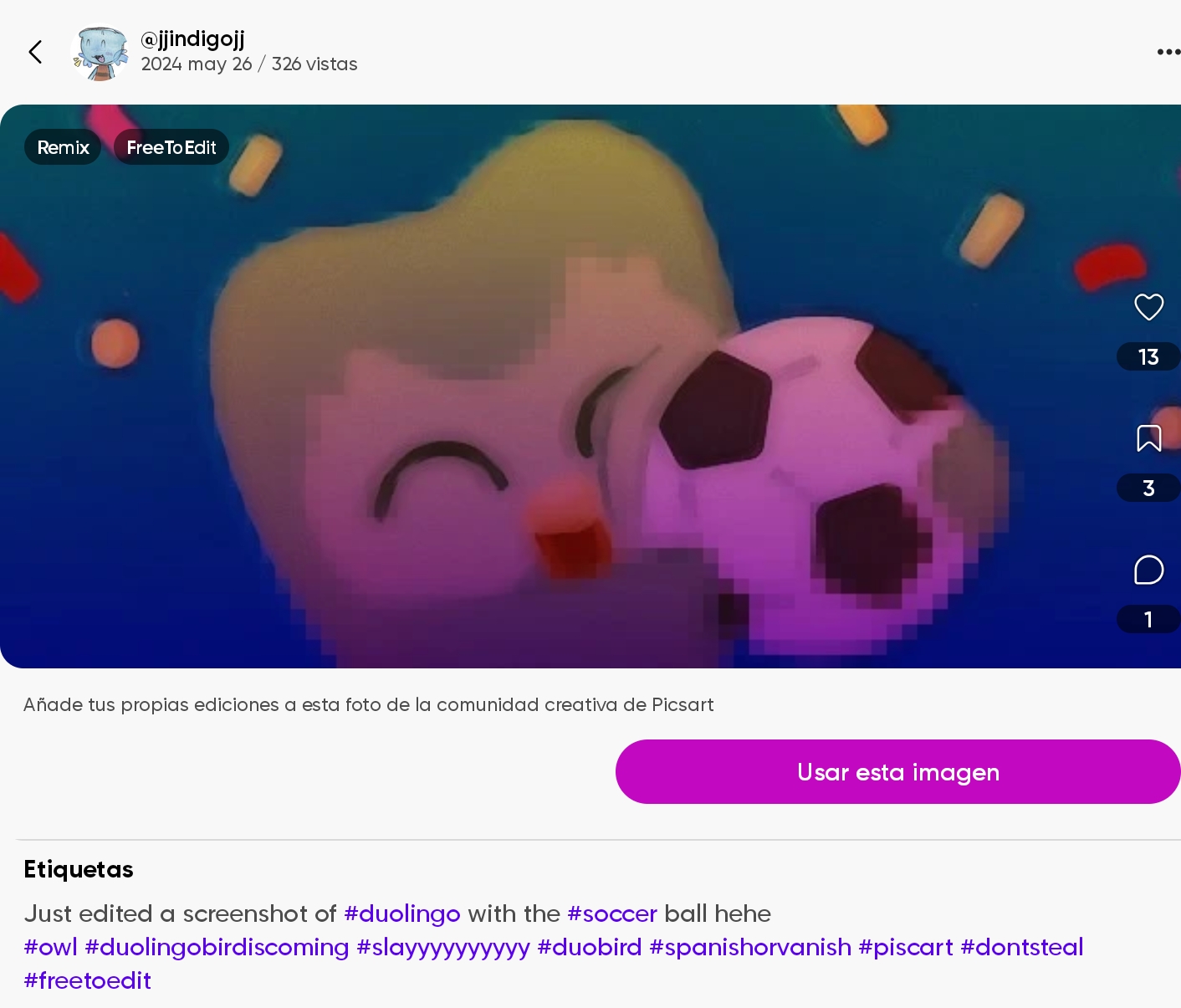
Task: Open the jjindigojj profile avatar
Action: [x=100, y=52]
